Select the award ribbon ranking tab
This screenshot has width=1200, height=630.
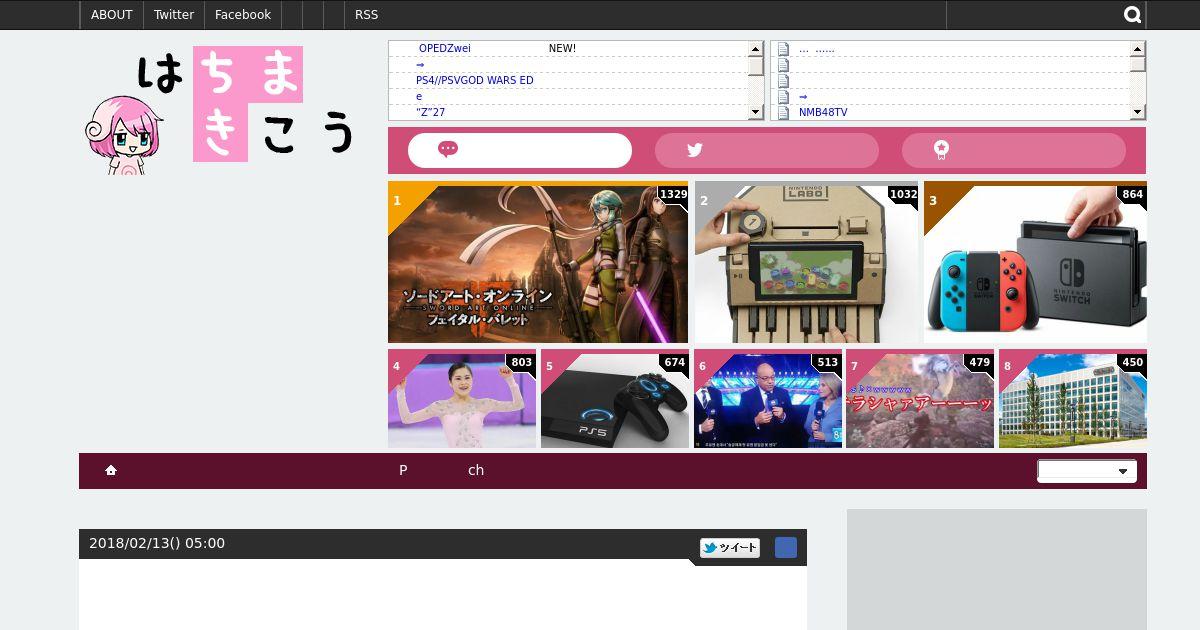pos(1014,150)
